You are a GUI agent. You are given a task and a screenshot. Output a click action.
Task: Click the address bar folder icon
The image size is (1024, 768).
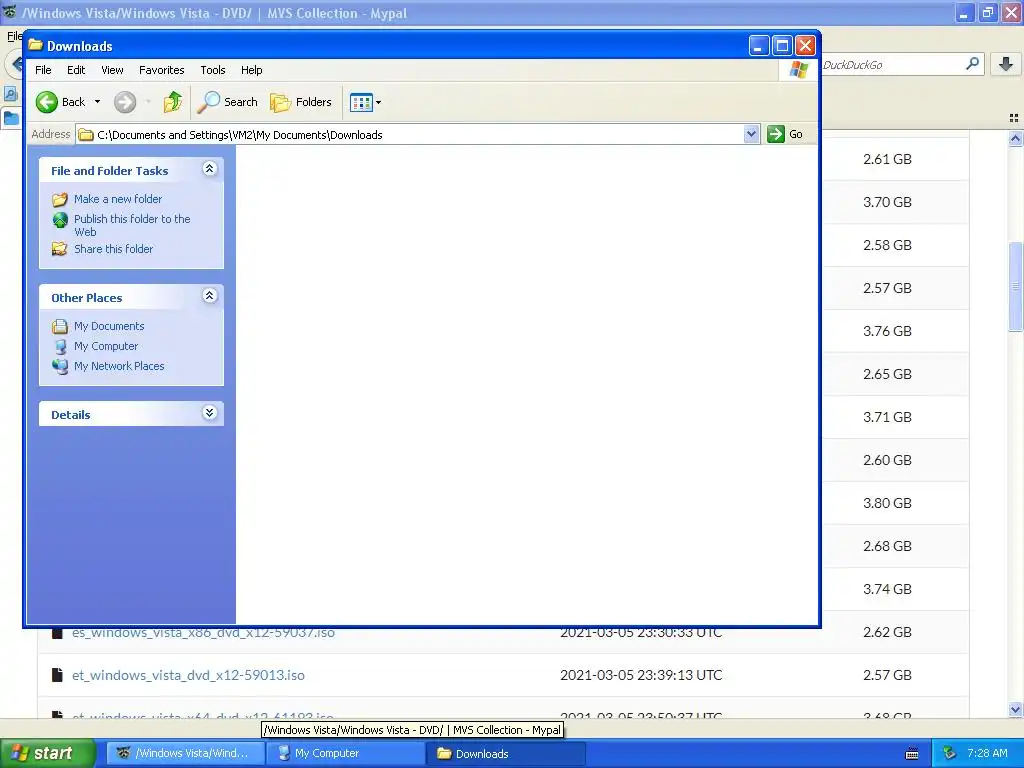(x=86, y=135)
